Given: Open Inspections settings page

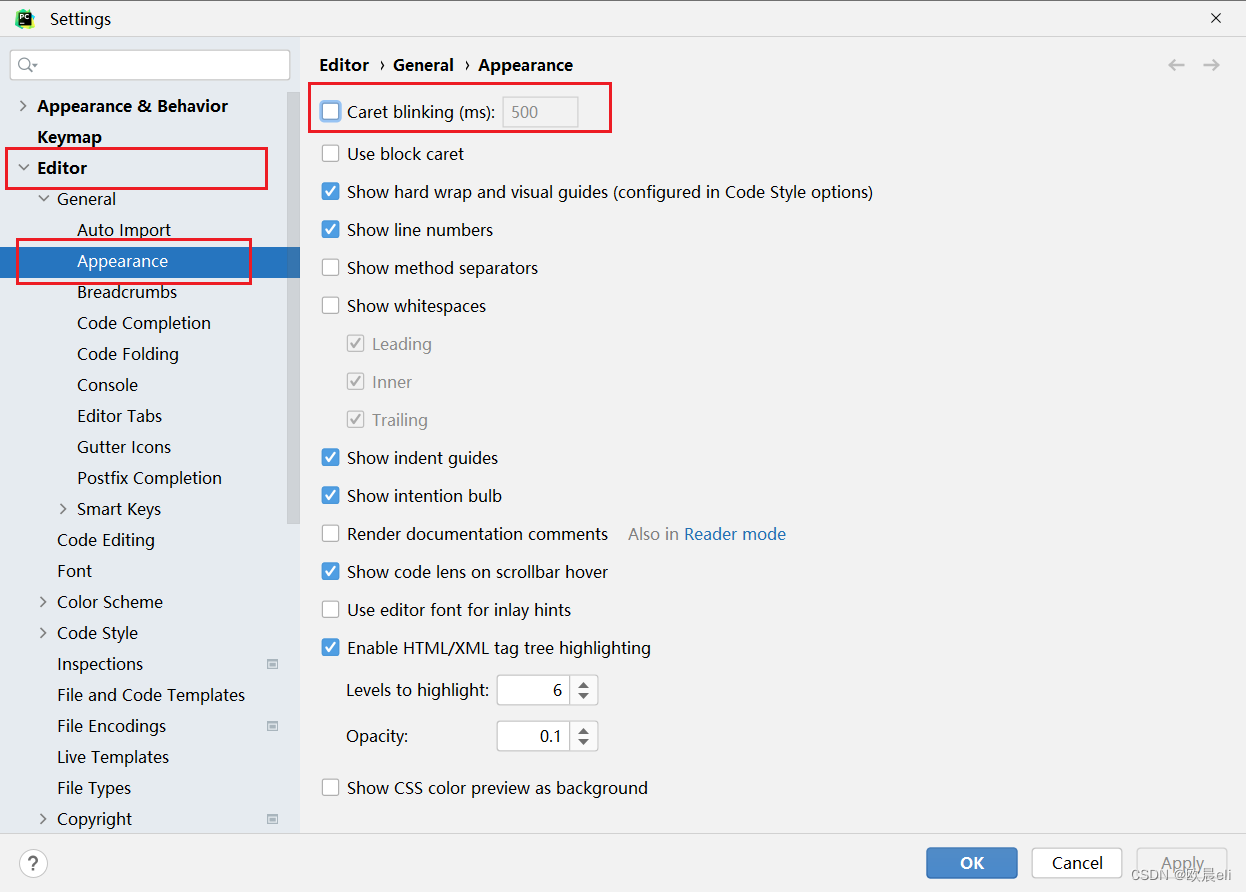Looking at the screenshot, I should [100, 664].
